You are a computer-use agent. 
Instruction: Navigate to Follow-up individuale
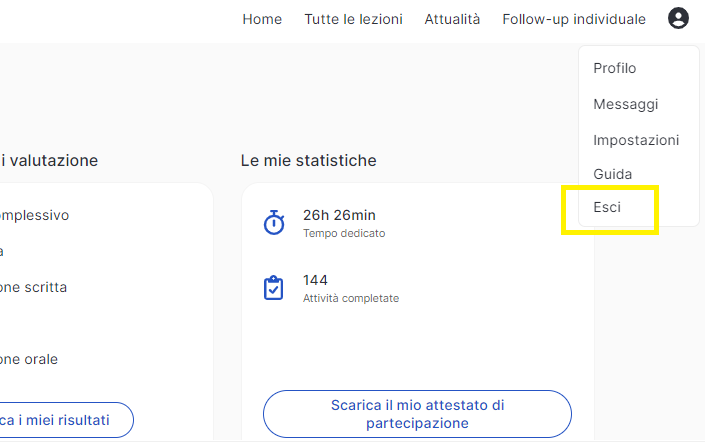coord(574,19)
